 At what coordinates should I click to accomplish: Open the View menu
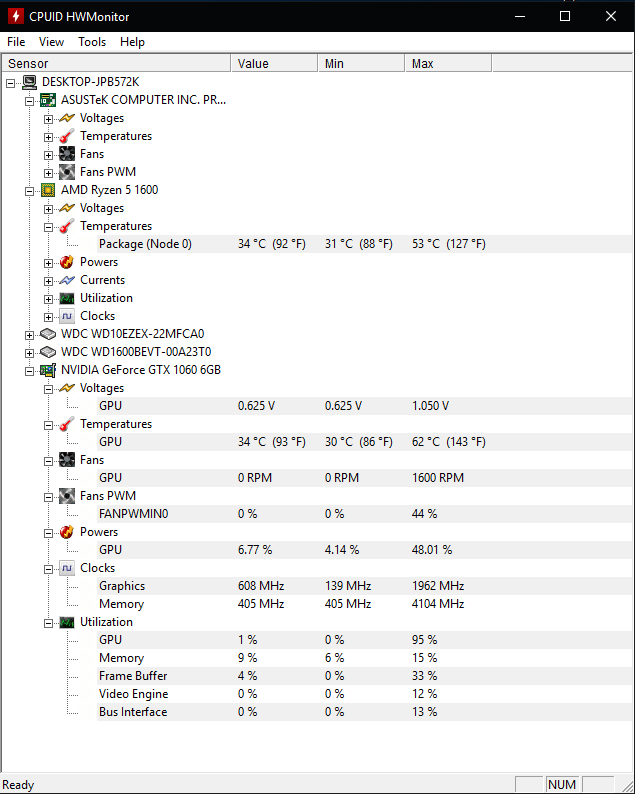pos(51,42)
